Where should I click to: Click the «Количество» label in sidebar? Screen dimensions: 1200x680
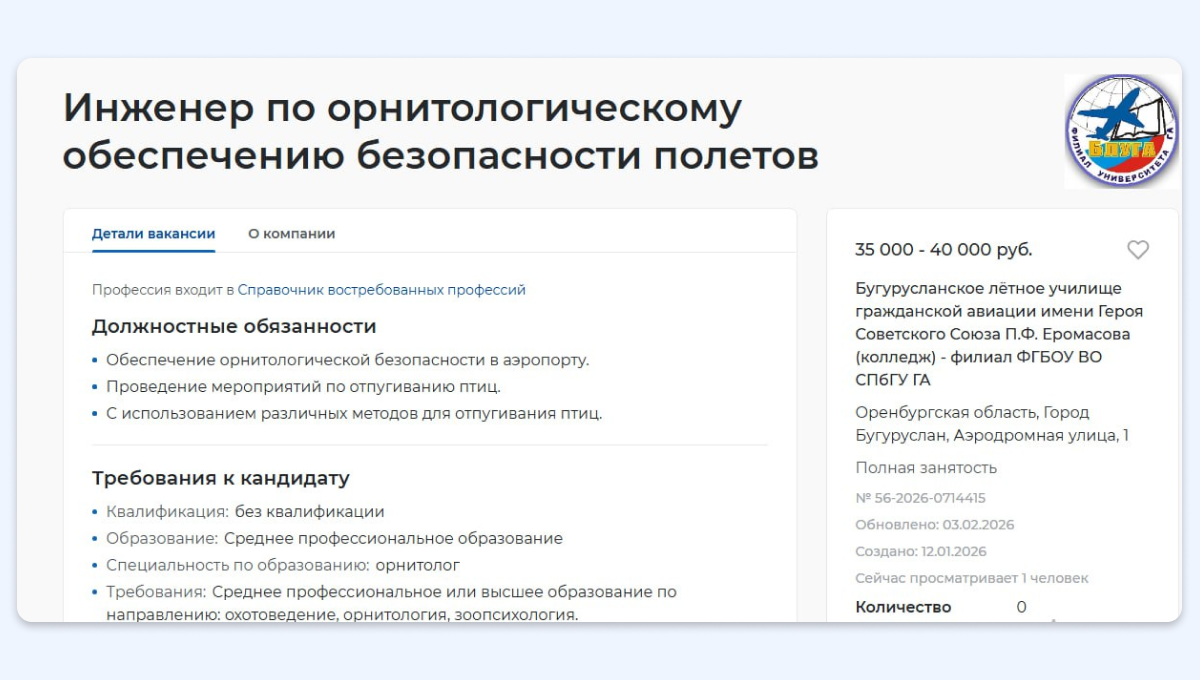pyautogui.click(x=903, y=607)
